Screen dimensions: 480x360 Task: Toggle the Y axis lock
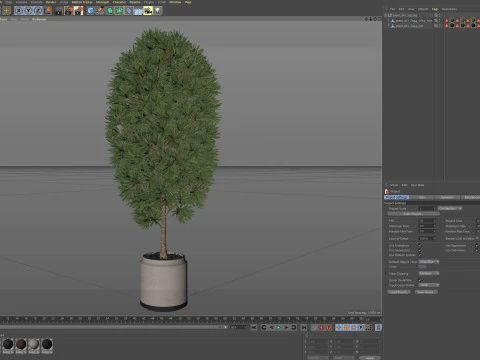pyautogui.click(x=29, y=11)
